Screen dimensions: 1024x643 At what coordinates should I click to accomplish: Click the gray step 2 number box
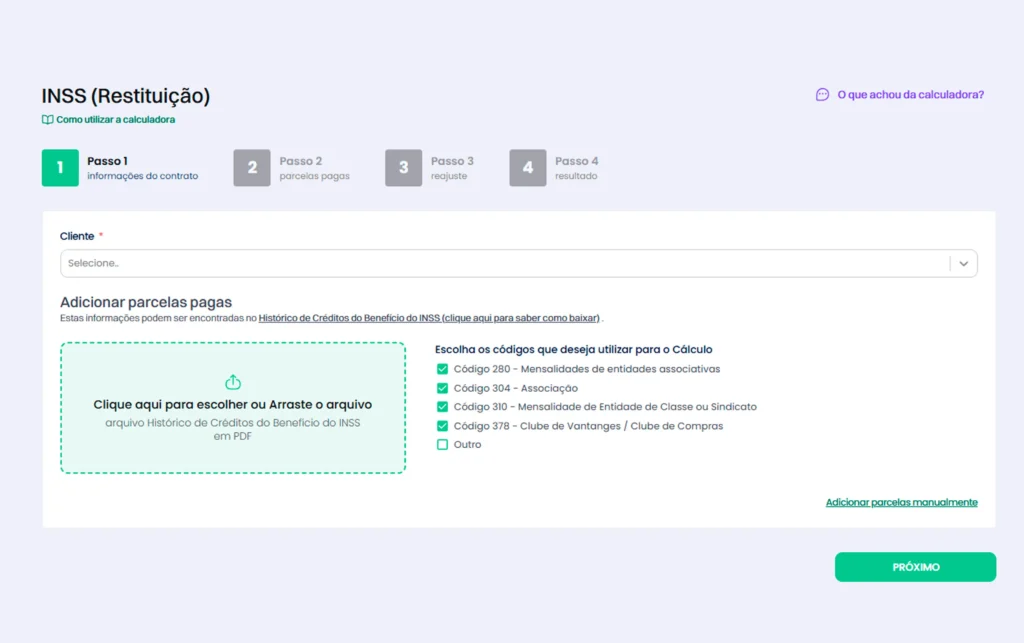coord(252,168)
